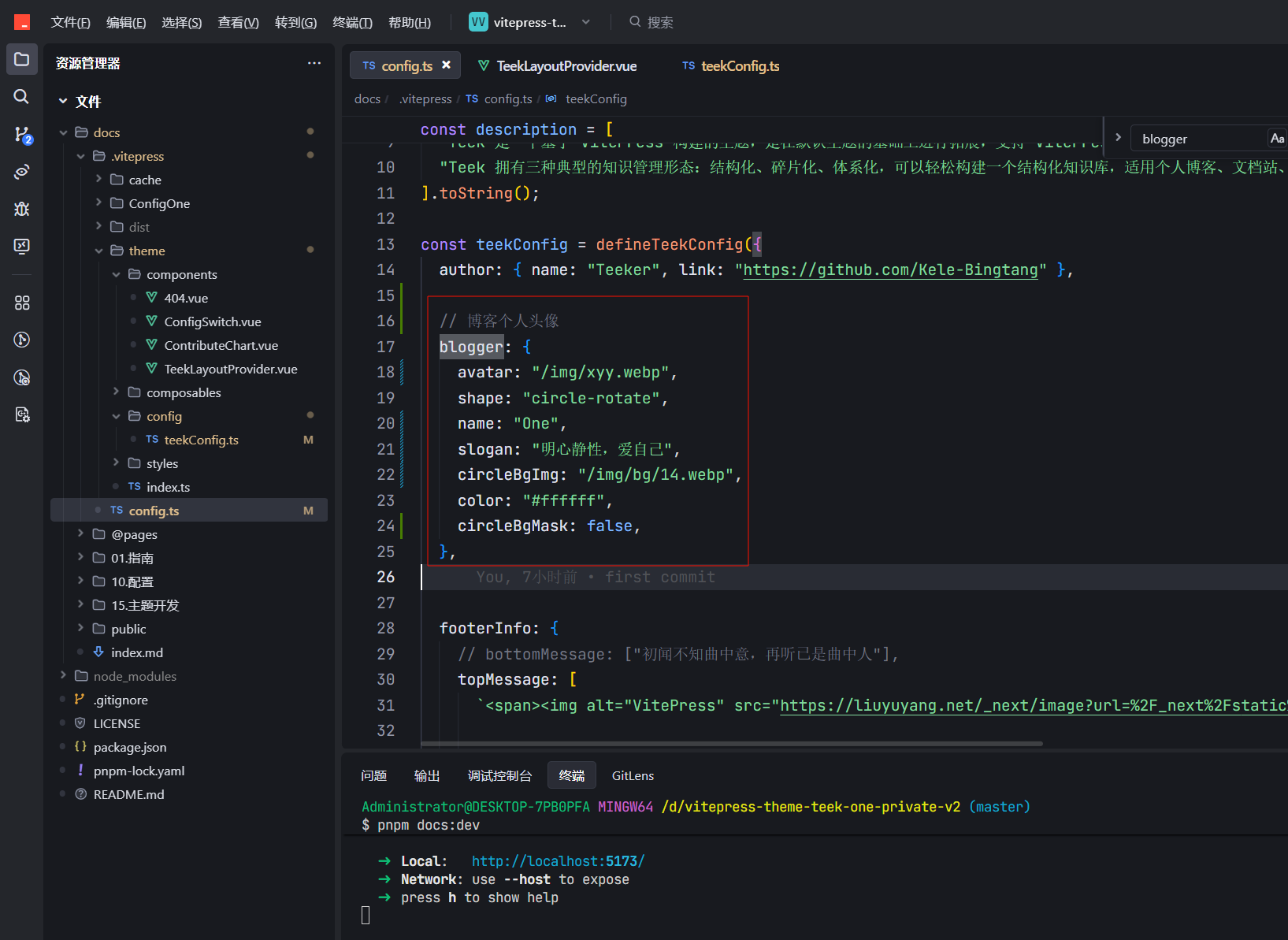Viewport: 1288px width, 940px height.
Task: Open the 转到(G) menu
Action: pos(295,22)
